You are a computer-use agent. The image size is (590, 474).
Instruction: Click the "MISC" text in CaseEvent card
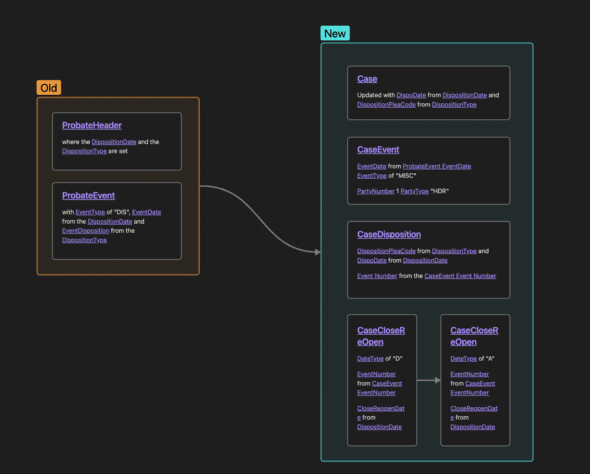tap(406, 176)
